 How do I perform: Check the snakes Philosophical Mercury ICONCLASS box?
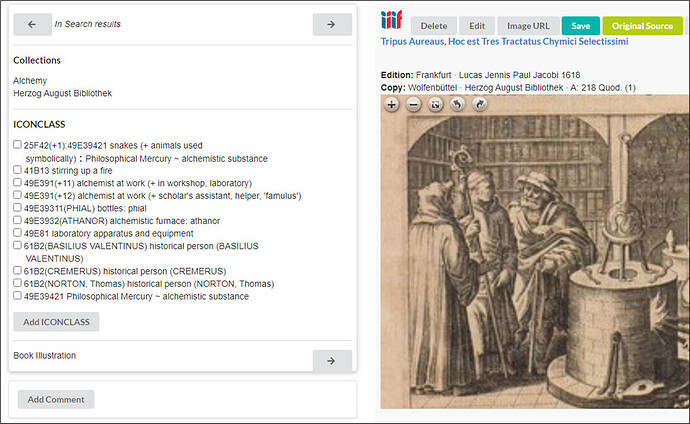[x=17, y=144]
